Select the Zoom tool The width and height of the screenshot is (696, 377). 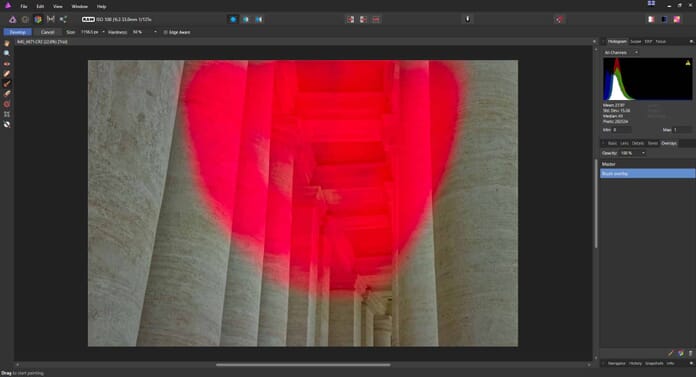7,53
